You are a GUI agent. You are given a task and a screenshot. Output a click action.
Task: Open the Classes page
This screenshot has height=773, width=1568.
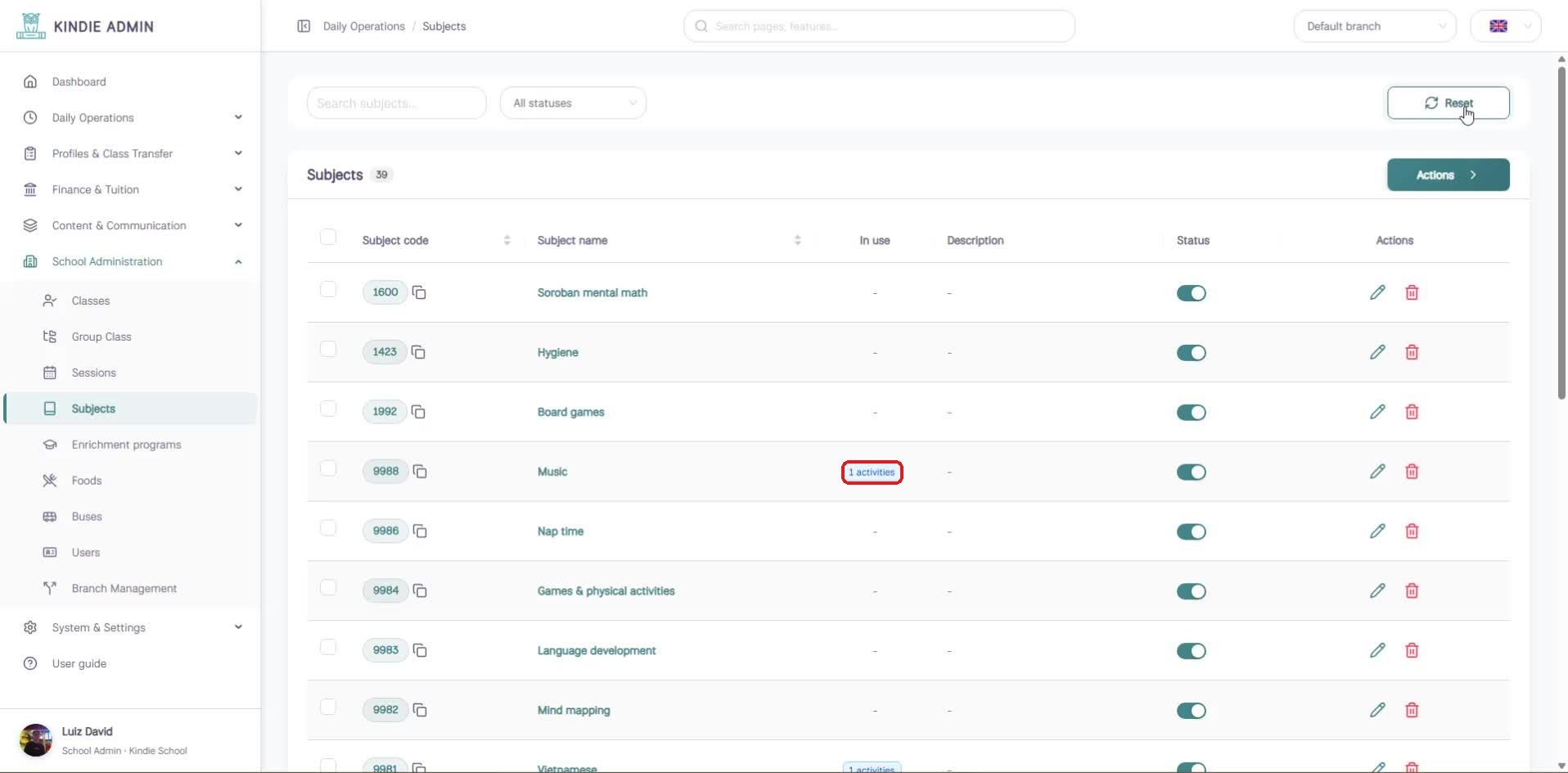pyautogui.click(x=131, y=301)
